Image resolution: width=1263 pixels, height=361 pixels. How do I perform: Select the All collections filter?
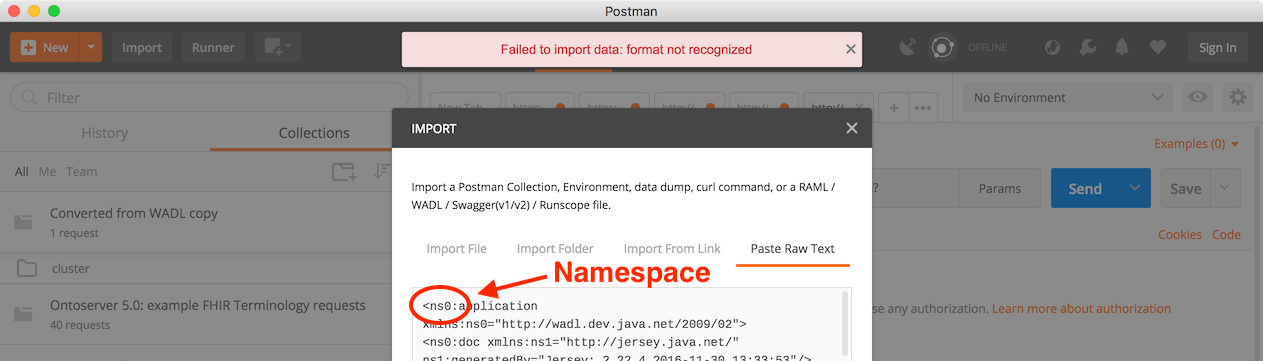(22, 172)
